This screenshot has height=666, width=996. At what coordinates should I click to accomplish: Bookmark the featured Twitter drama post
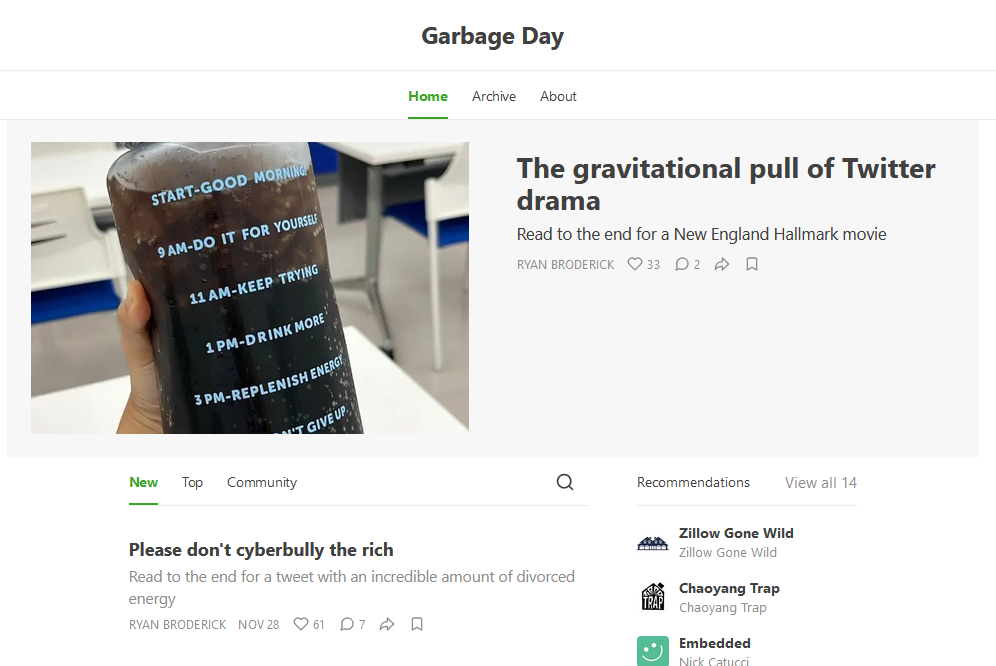tap(751, 264)
